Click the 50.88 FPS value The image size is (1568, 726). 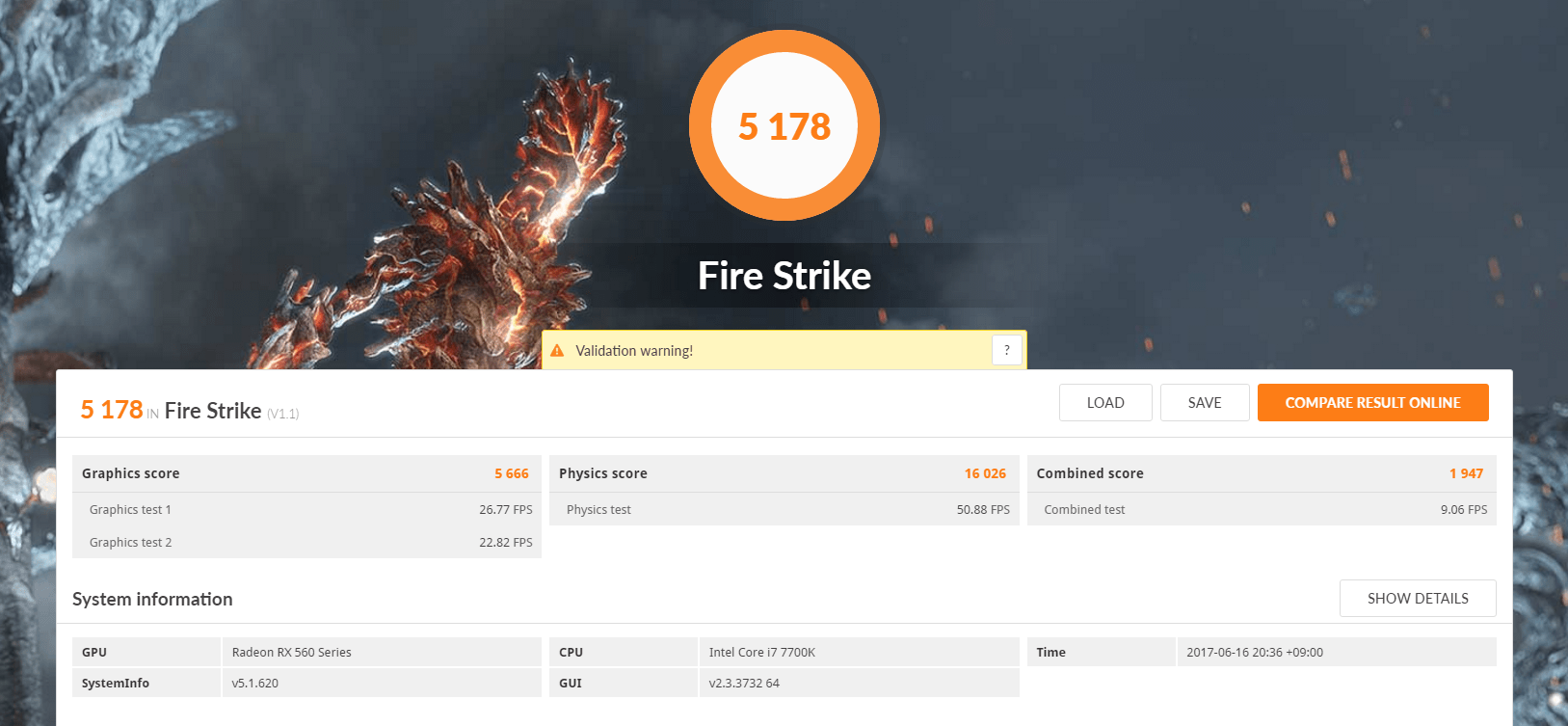point(983,510)
